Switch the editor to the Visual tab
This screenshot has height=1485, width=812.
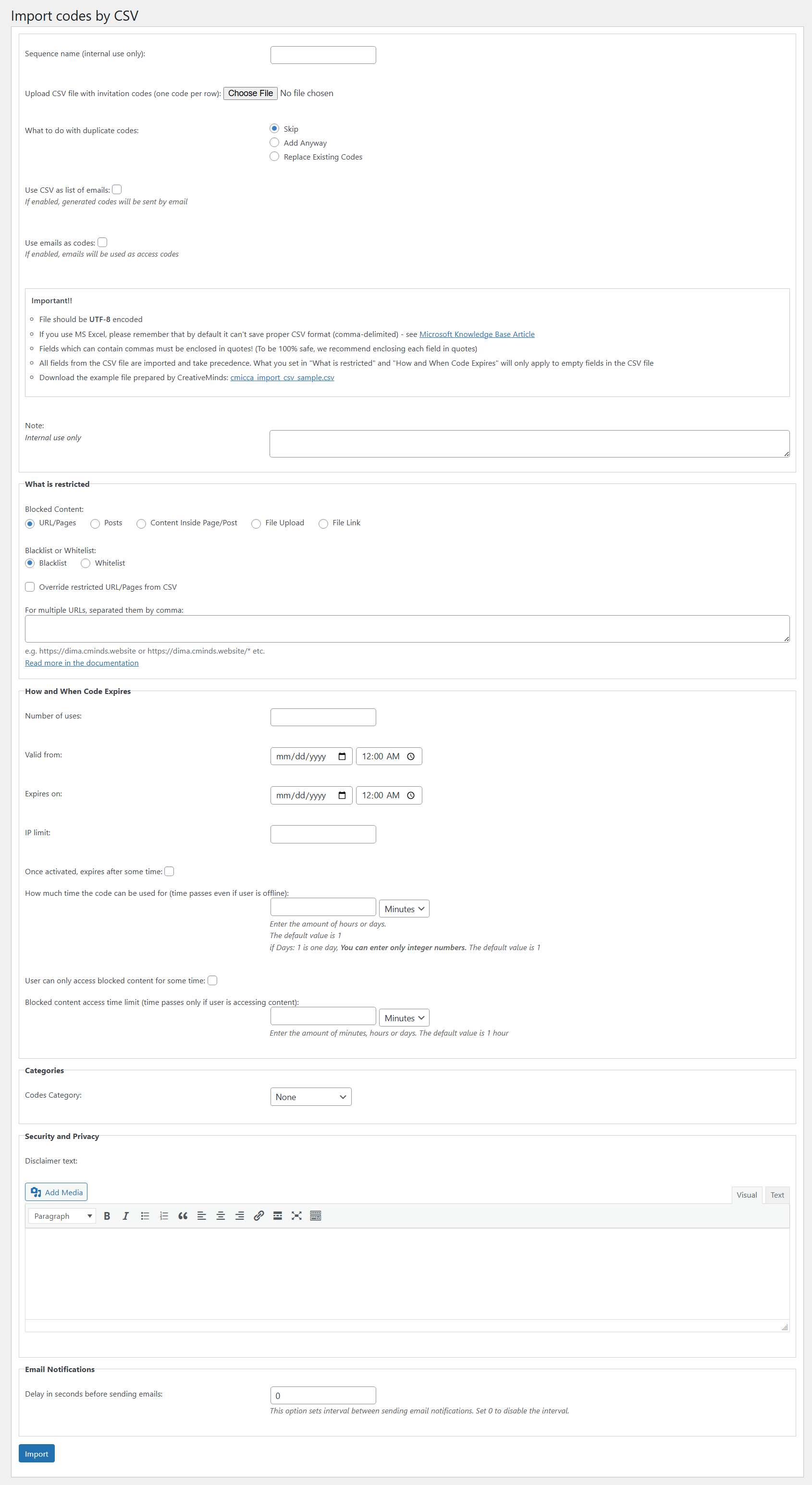pyautogui.click(x=746, y=1195)
